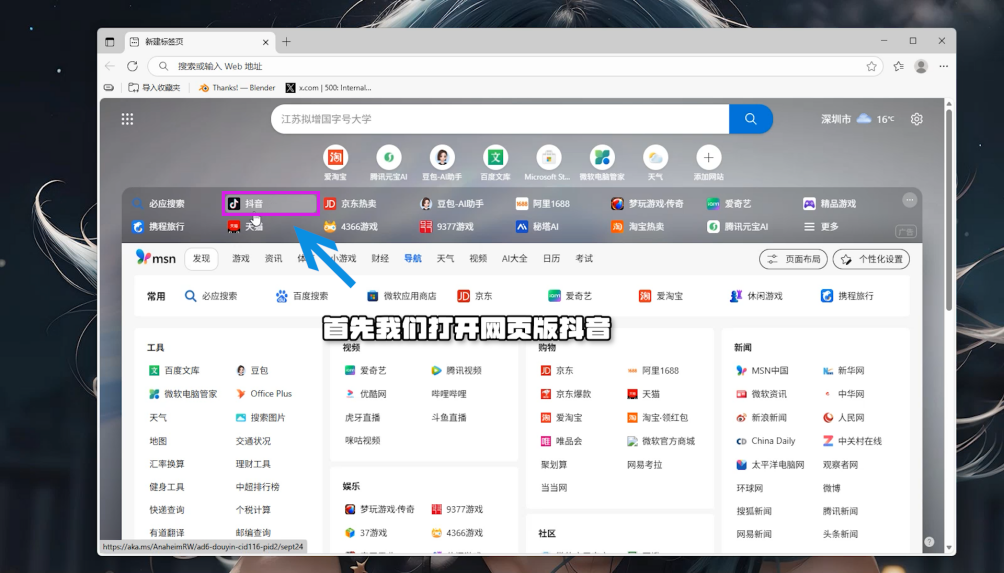The width and height of the screenshot is (1004, 573).
Task: Open page settings gear icon
Action: 916,119
